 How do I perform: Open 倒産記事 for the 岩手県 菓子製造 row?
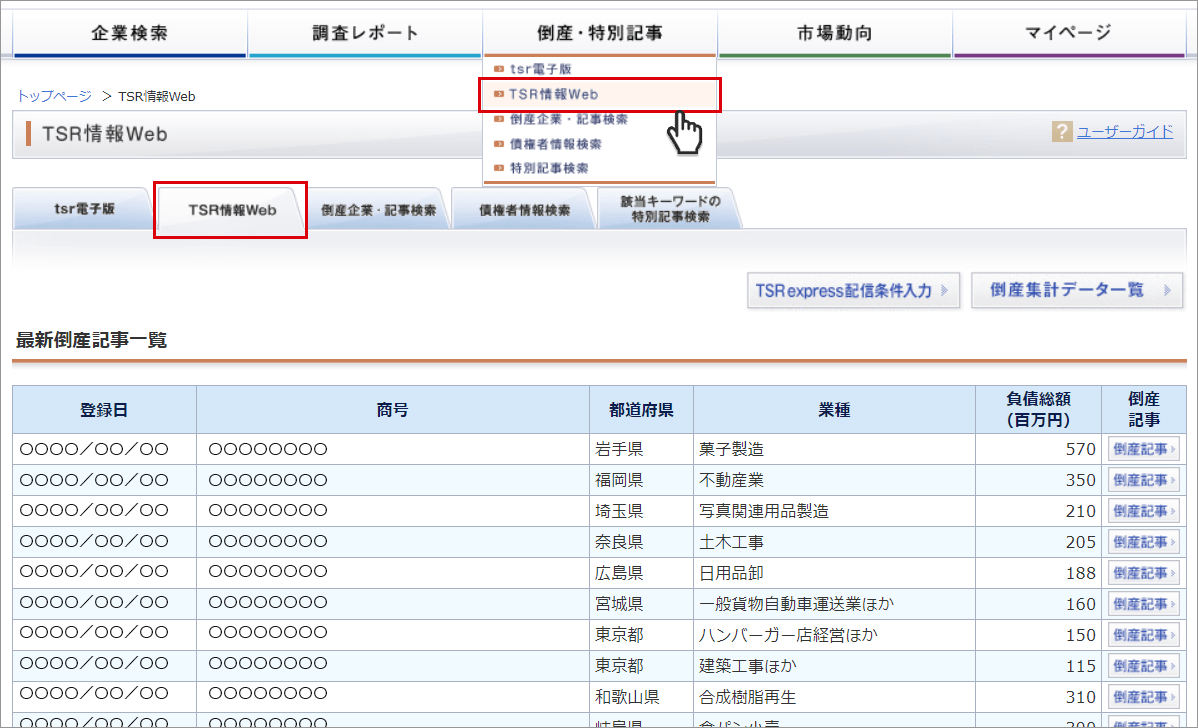pyautogui.click(x=1143, y=449)
